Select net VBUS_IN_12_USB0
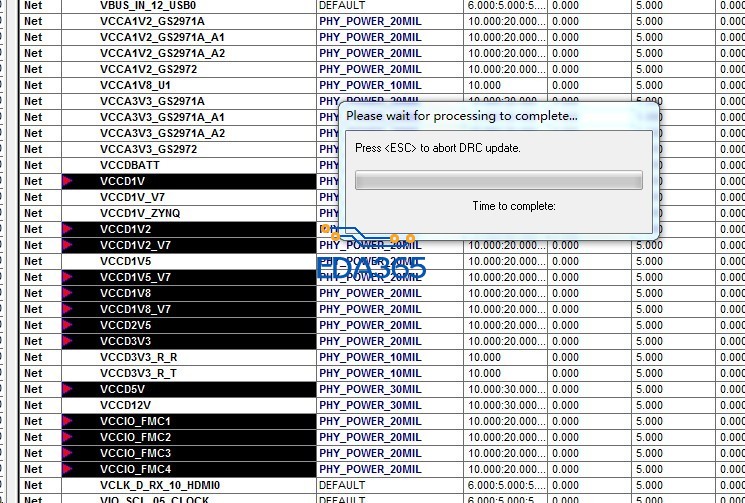The width and height of the screenshot is (745, 503). (x=148, y=5)
